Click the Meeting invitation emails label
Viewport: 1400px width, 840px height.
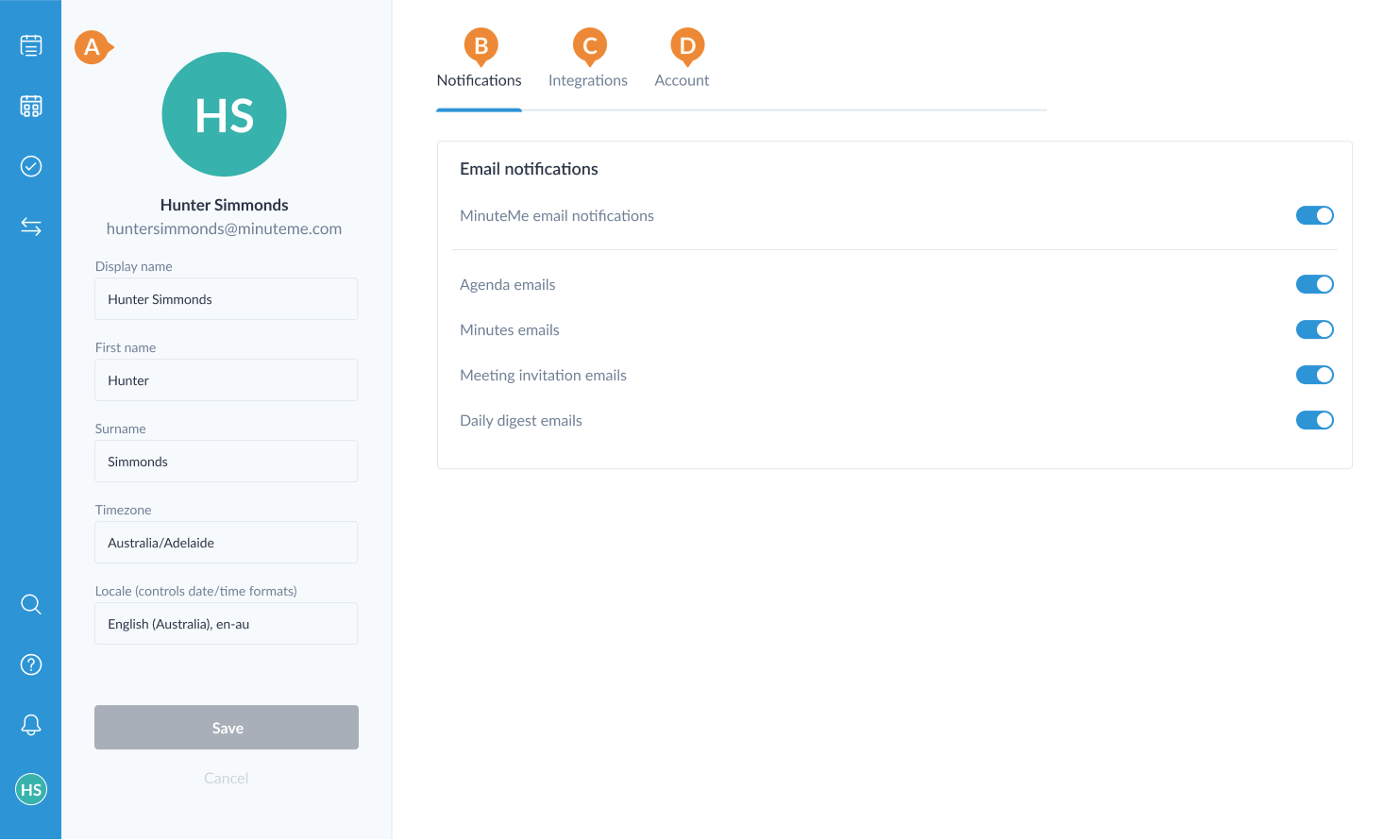pos(543,376)
